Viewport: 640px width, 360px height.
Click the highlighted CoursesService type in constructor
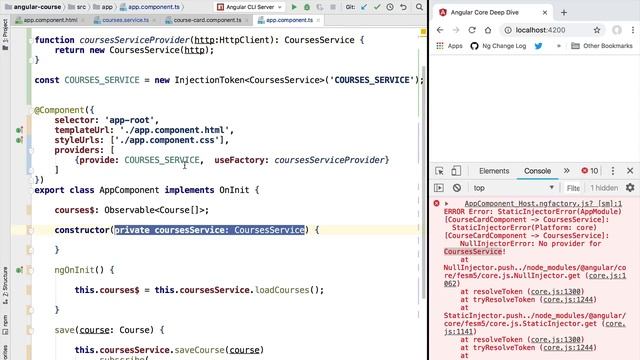(x=269, y=230)
